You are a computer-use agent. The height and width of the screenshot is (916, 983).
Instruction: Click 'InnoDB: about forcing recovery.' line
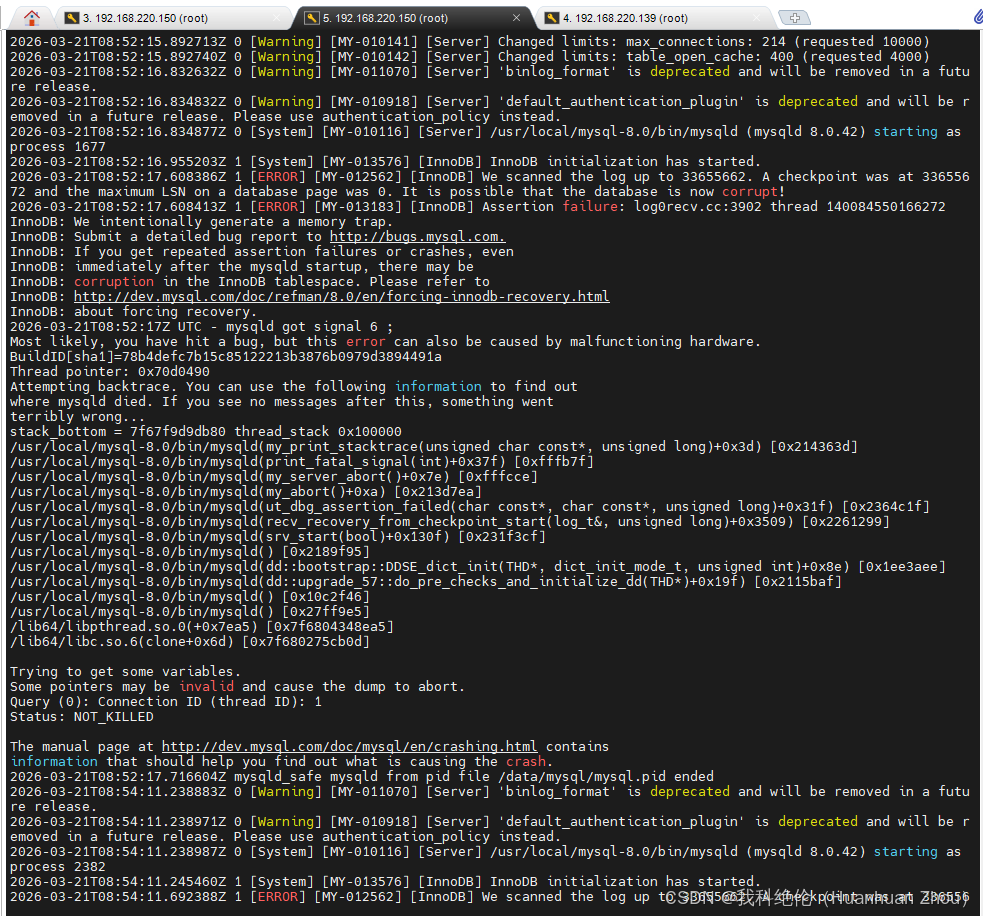tap(134, 312)
